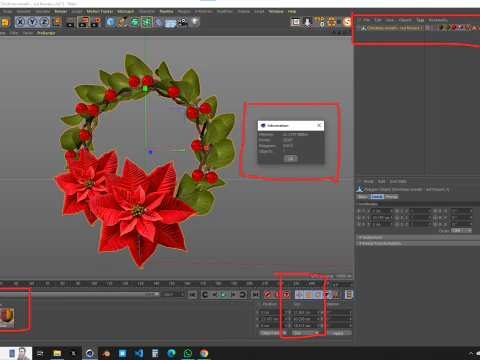This screenshot has height=360, width=480.
Task: Open the Render menu
Action: coord(61,11)
